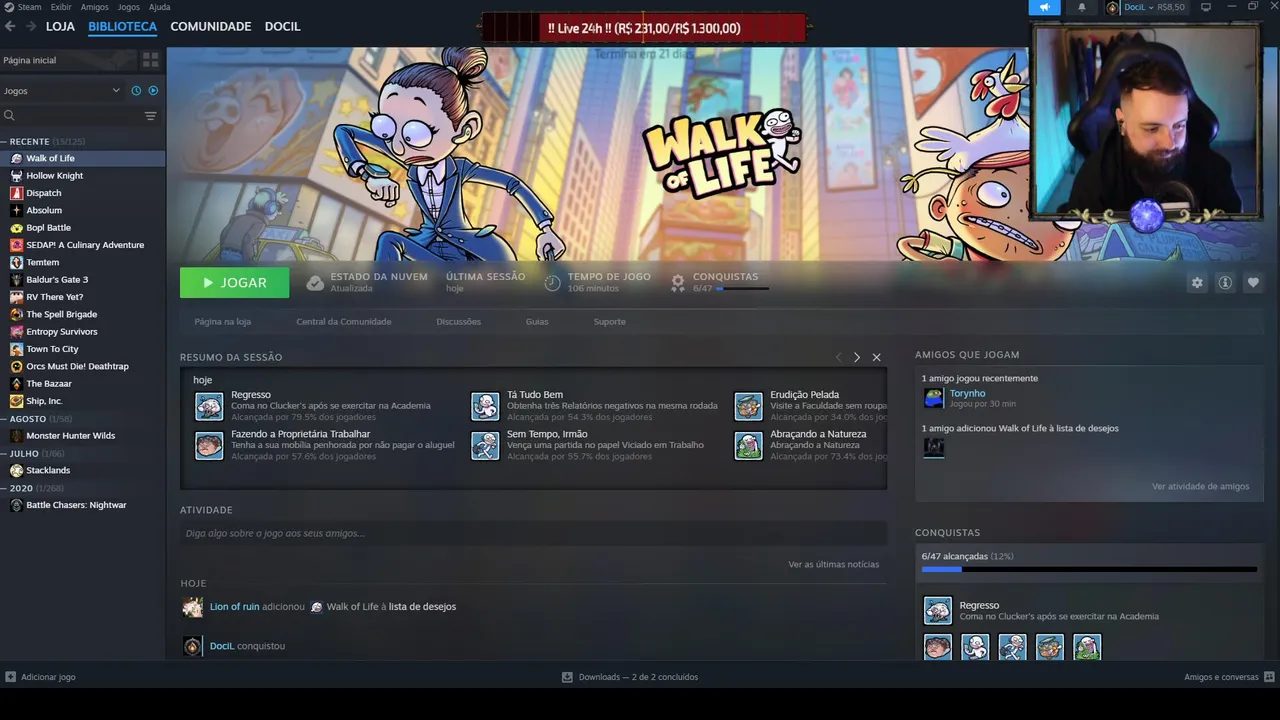Open Guias link
1280x720 pixels.
pos(537,322)
